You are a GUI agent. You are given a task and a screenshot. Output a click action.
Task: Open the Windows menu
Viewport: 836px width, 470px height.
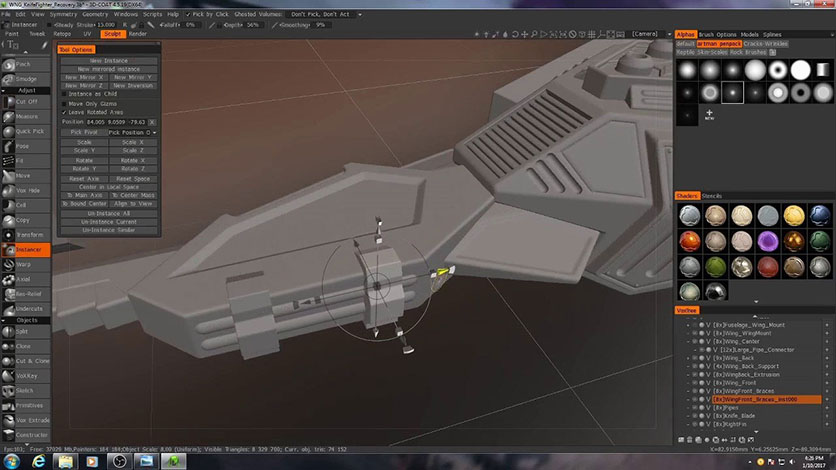coord(126,14)
